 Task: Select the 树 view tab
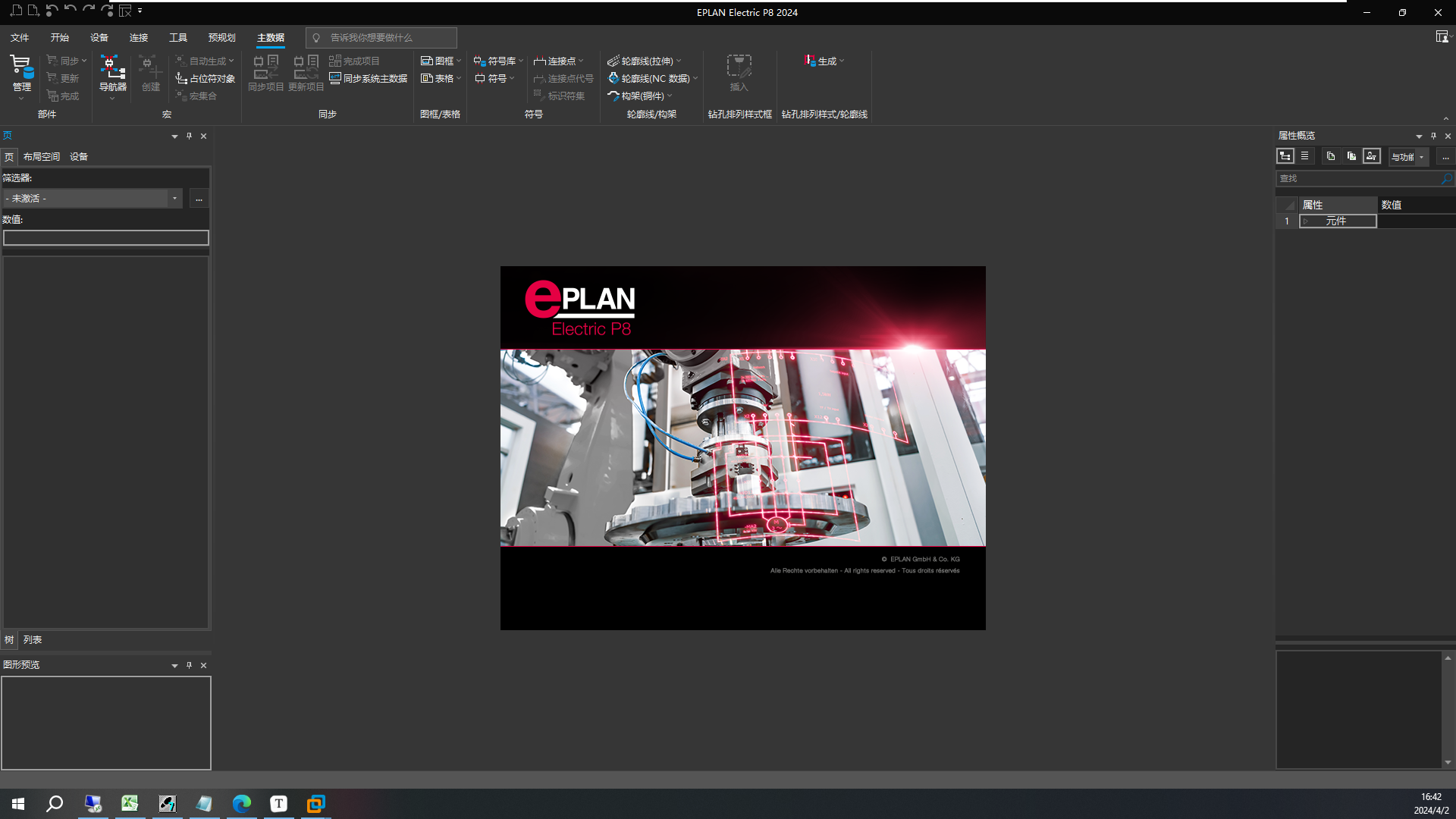click(x=9, y=639)
